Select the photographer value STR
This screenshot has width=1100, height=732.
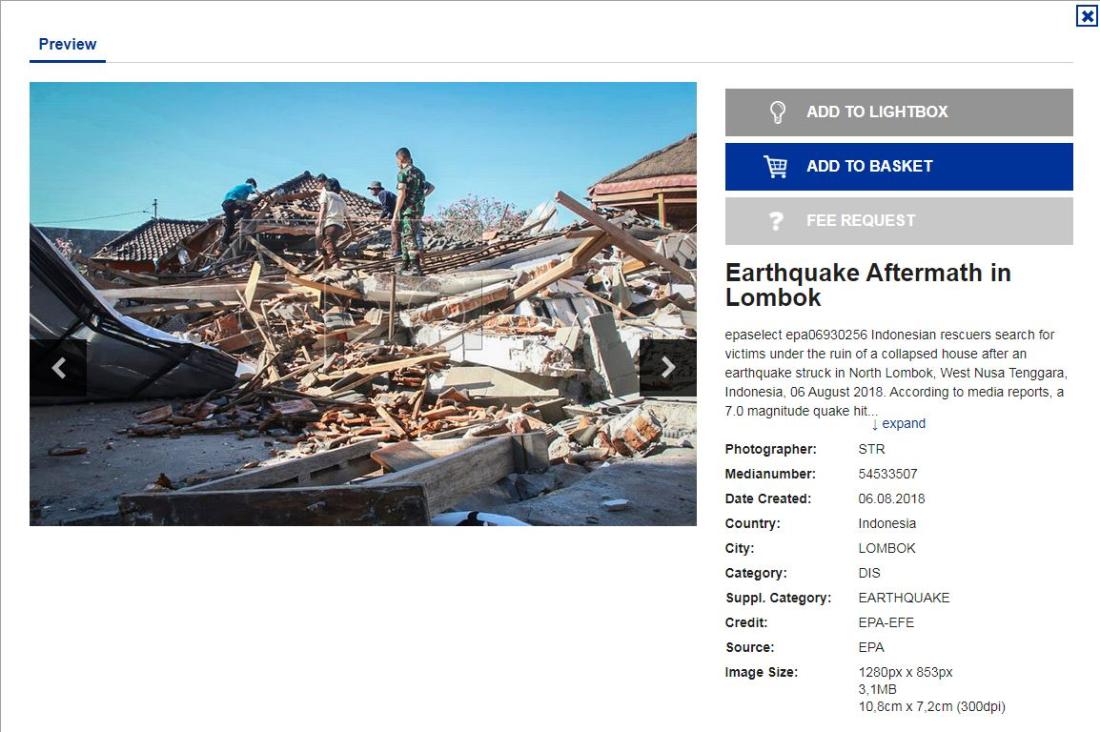(x=871, y=449)
